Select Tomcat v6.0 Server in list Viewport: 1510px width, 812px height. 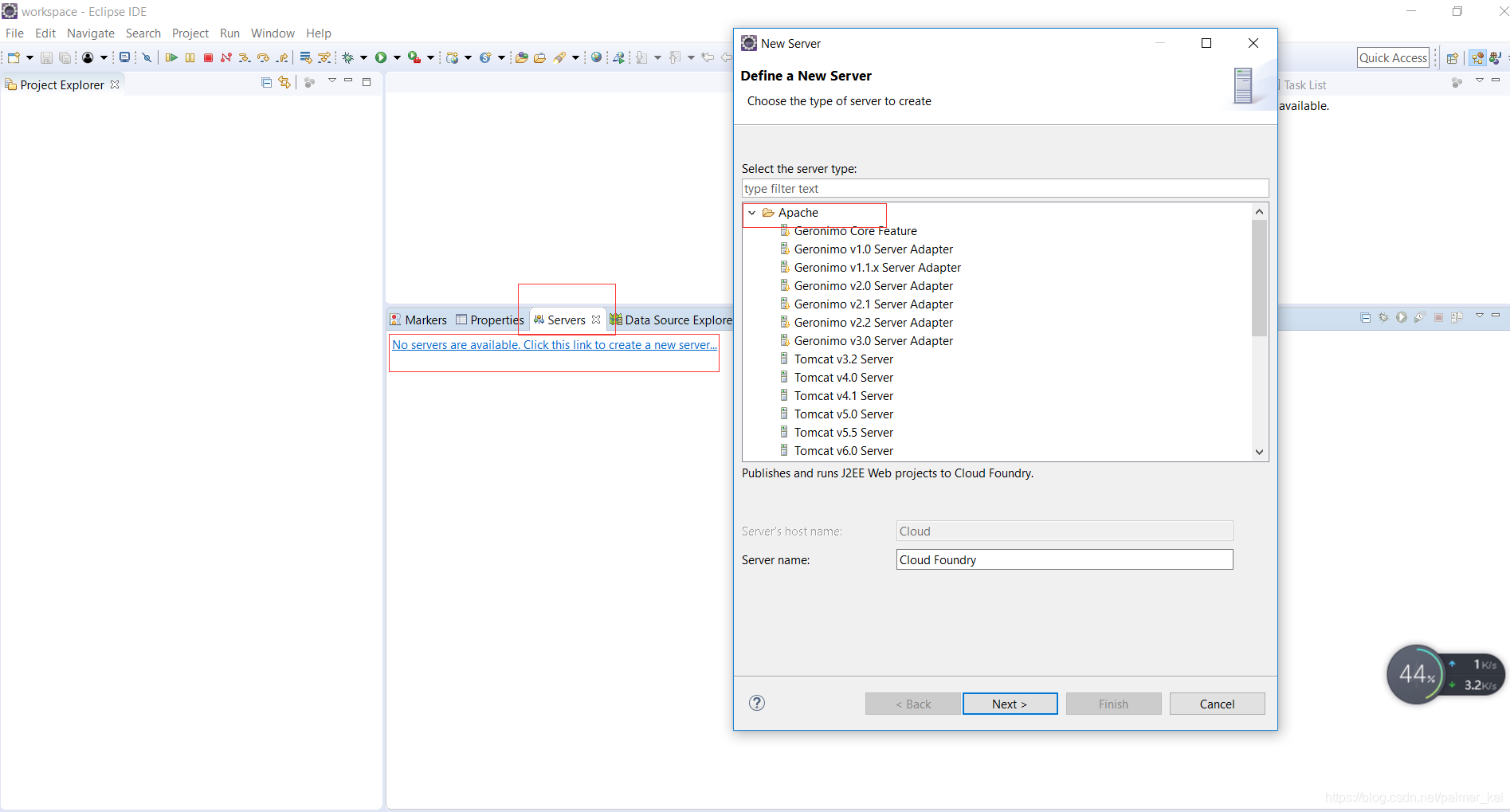(843, 451)
